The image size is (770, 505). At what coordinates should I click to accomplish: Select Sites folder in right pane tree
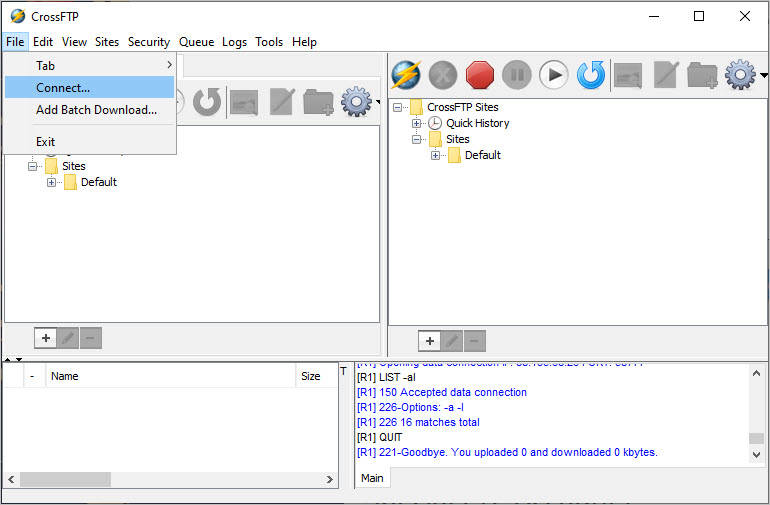coord(457,139)
